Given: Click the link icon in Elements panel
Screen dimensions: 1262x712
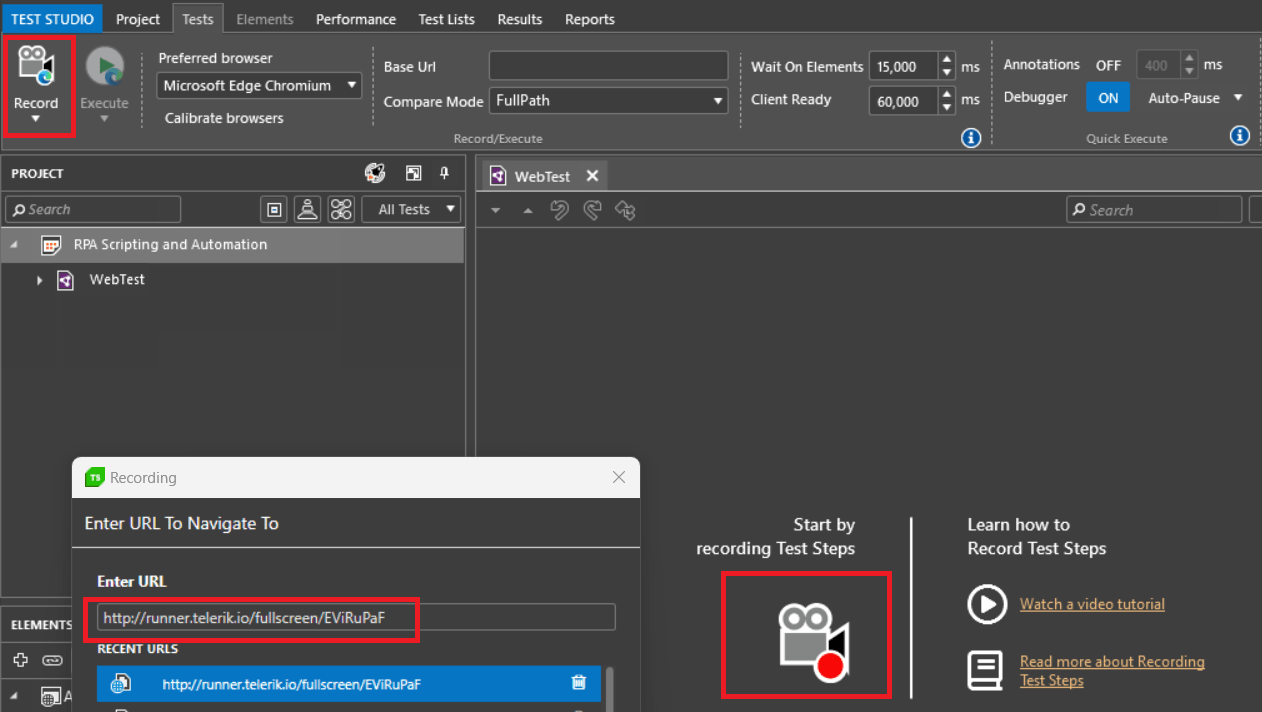Looking at the screenshot, I should tap(52, 660).
